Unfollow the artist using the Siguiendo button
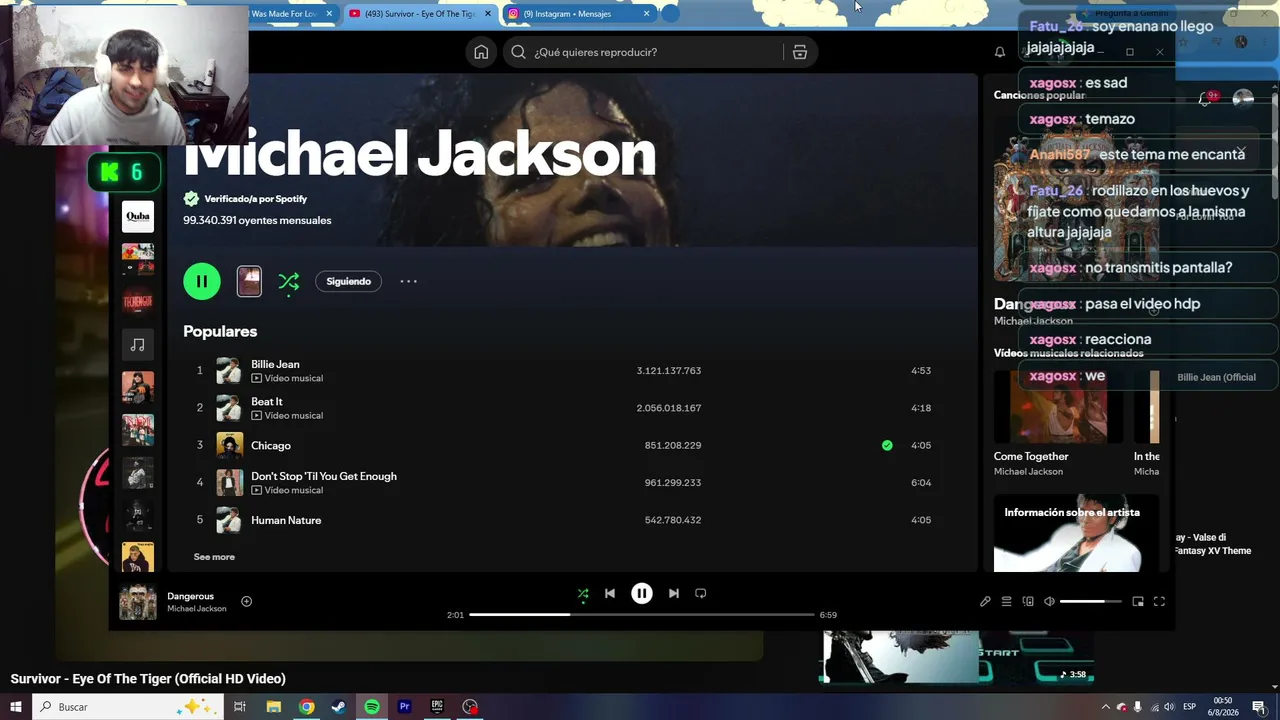The width and height of the screenshot is (1280, 720). click(x=349, y=281)
